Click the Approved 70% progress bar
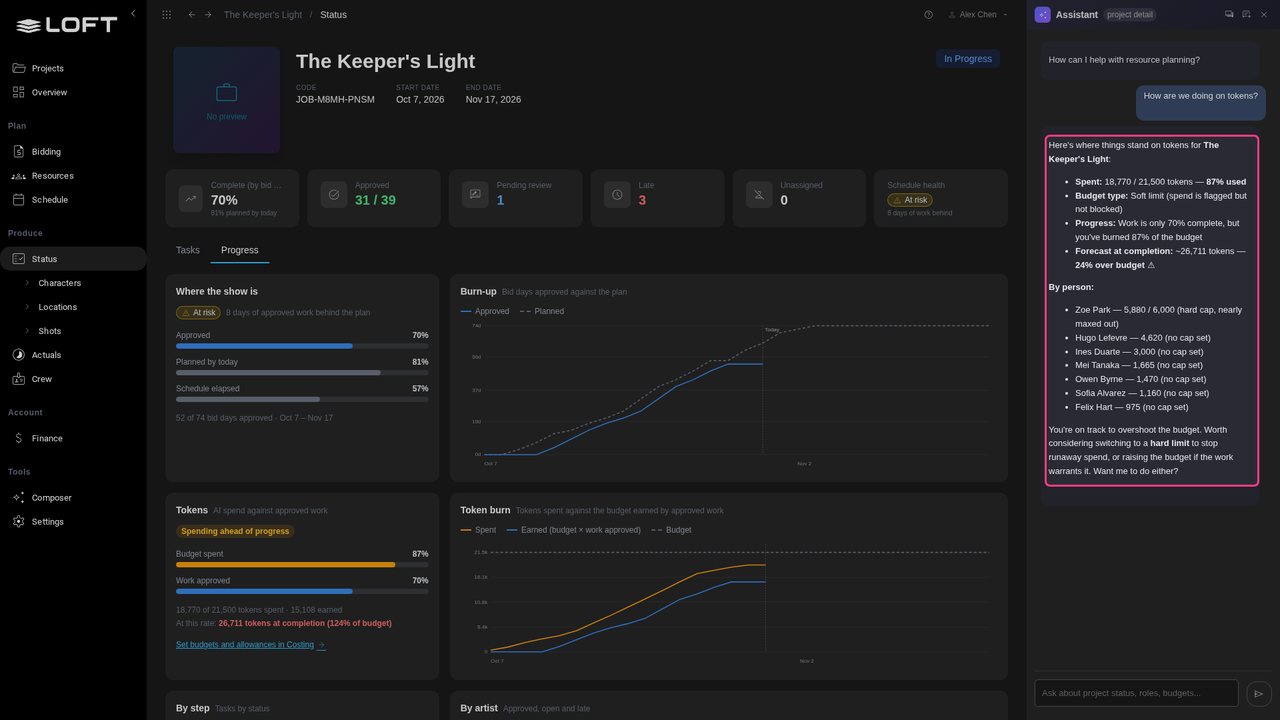Image resolution: width=1280 pixels, height=720 pixels. (x=302, y=346)
